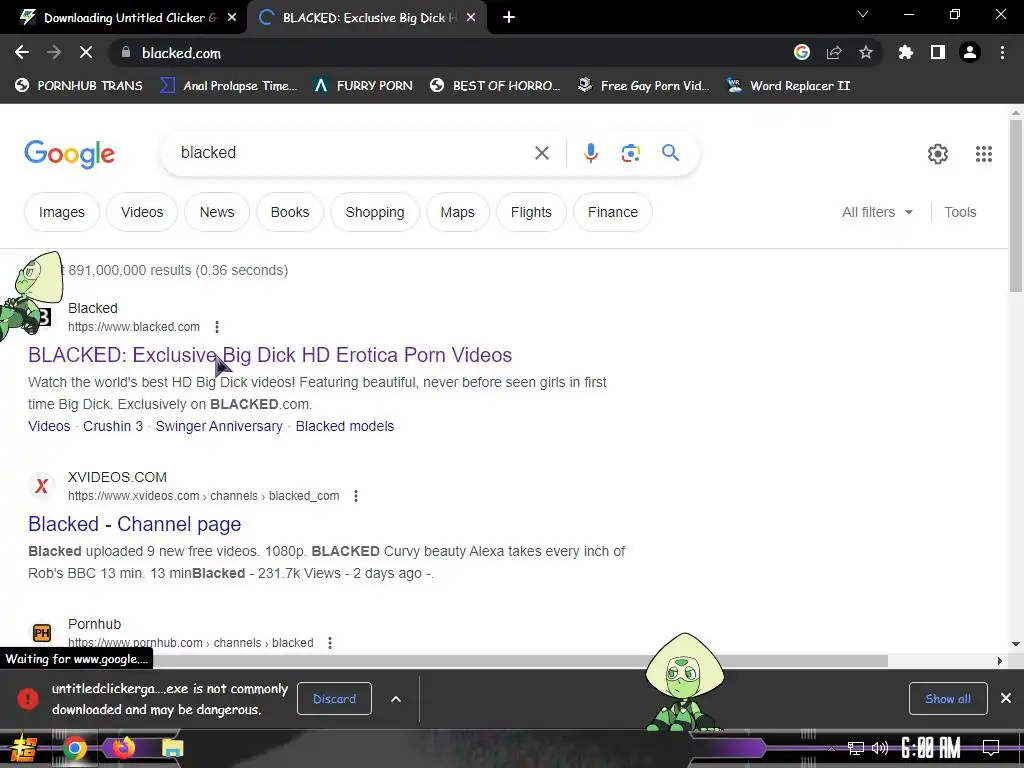This screenshot has height=768, width=1024.
Task: Open the profile avatar menu
Action: (970, 53)
